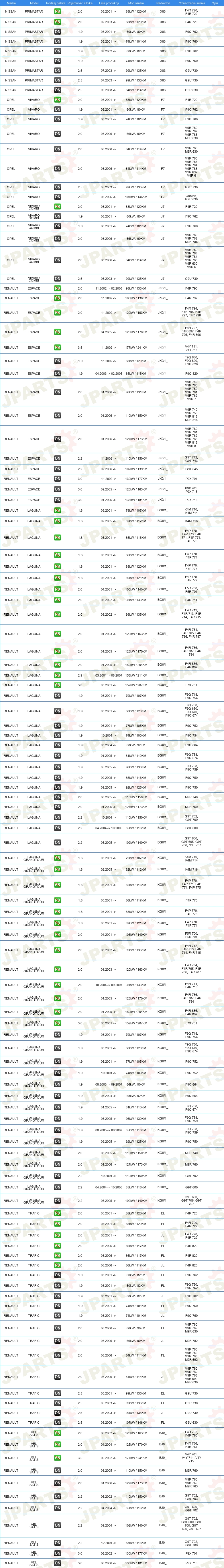Click '83kW / 113KM' power cell in Vel Satis row
Screen dimensions: 224x1568
pos(136,1543)
